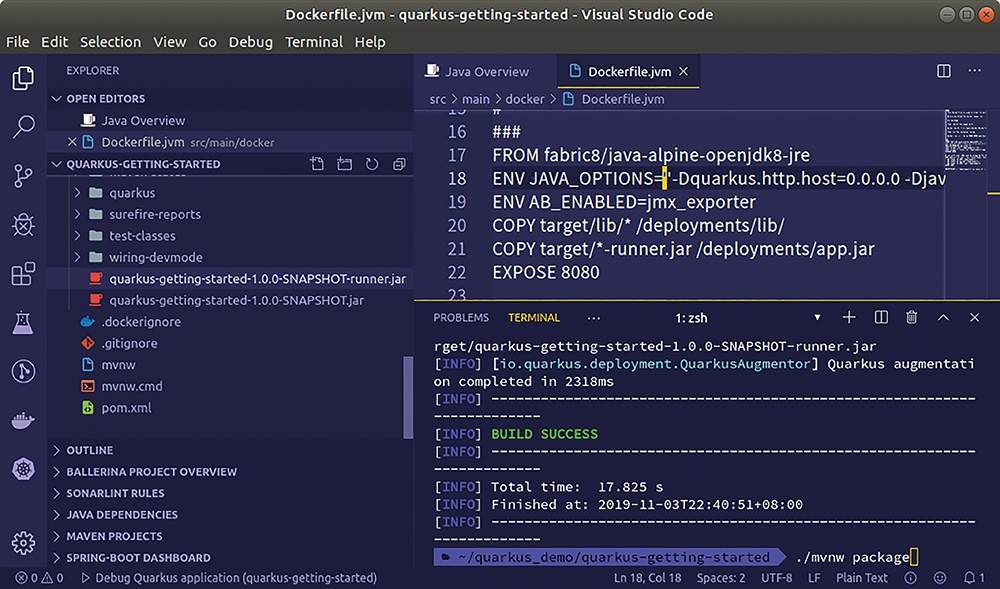The image size is (1000, 589).
Task: Change language mode Plain Text
Action: [862, 578]
